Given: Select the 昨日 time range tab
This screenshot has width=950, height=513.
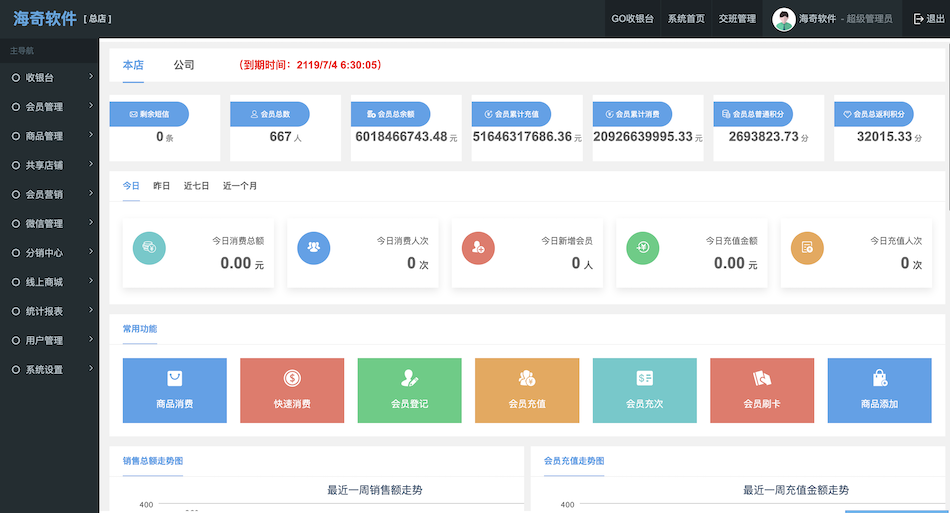Looking at the screenshot, I should (x=161, y=186).
